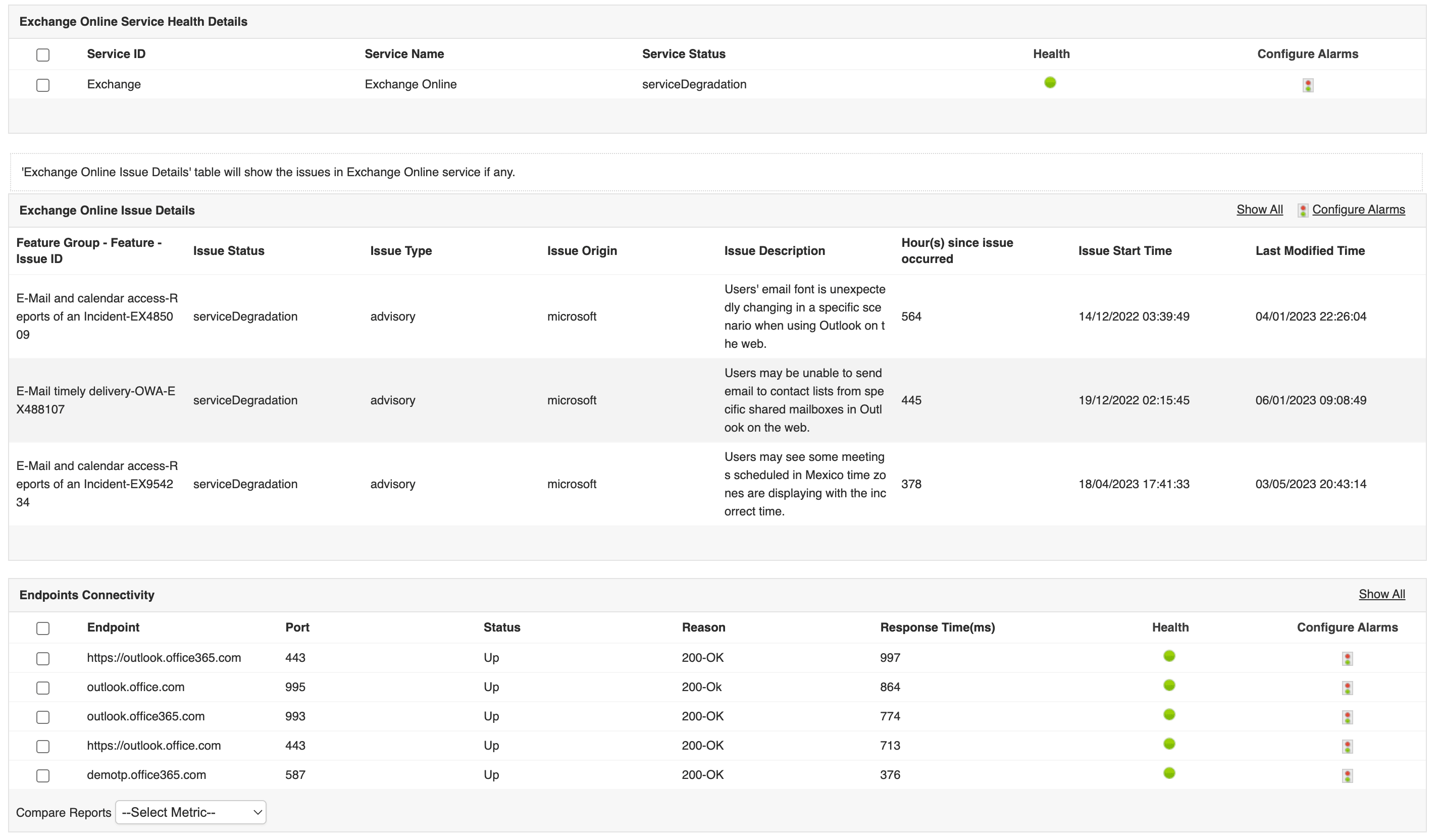The width and height of the screenshot is (1441, 840).
Task: Click the Issue Status column header
Action: pos(229,251)
